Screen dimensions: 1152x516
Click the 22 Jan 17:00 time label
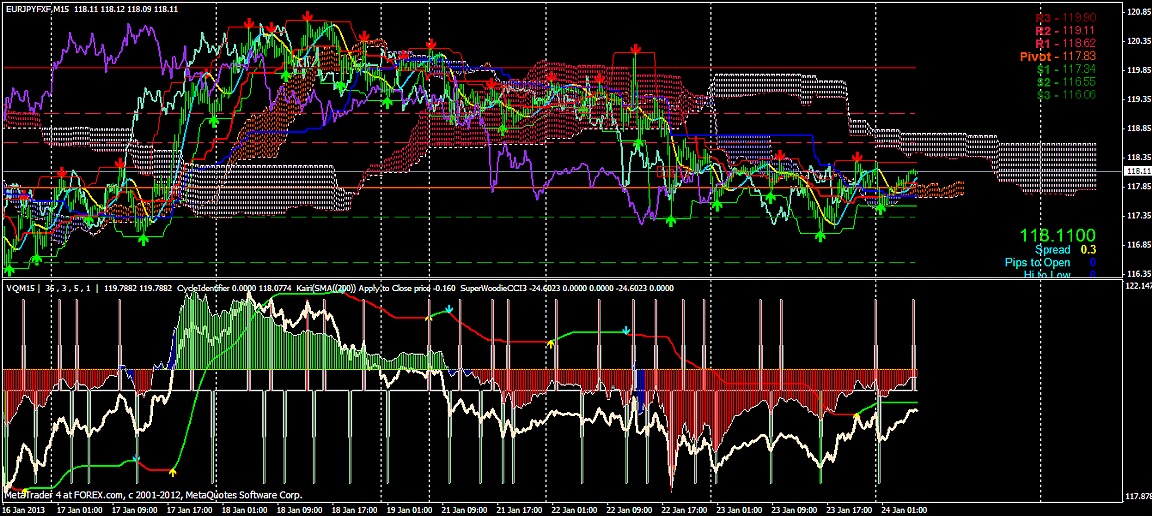pyautogui.click(x=683, y=509)
